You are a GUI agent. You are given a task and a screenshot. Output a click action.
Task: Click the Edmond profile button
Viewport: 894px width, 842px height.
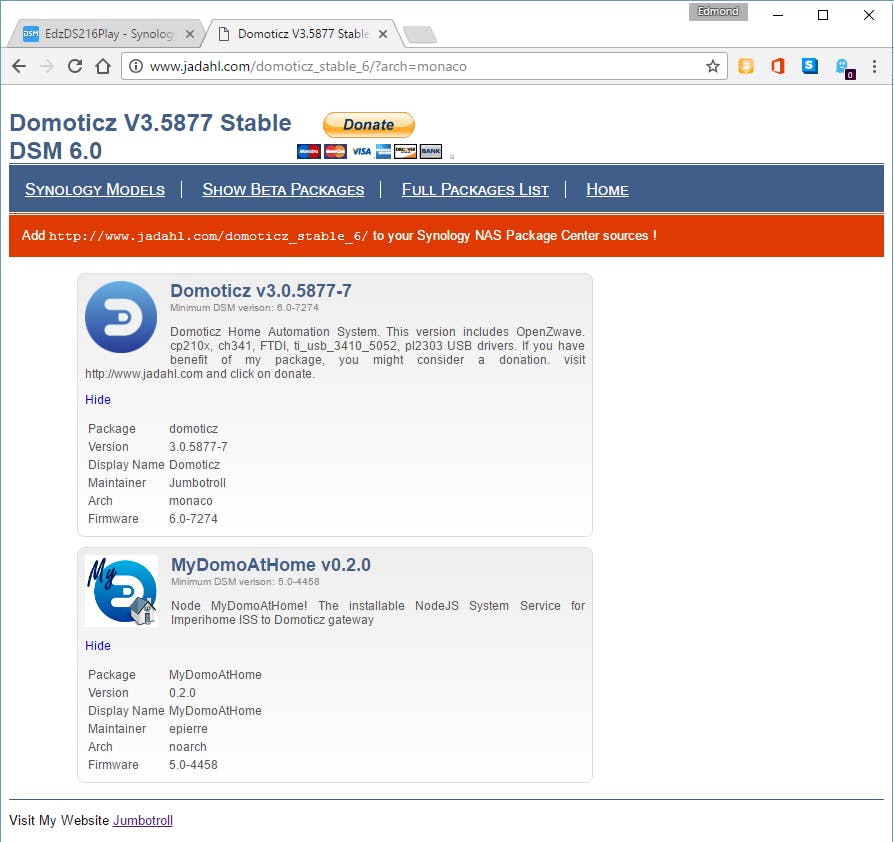pos(718,11)
